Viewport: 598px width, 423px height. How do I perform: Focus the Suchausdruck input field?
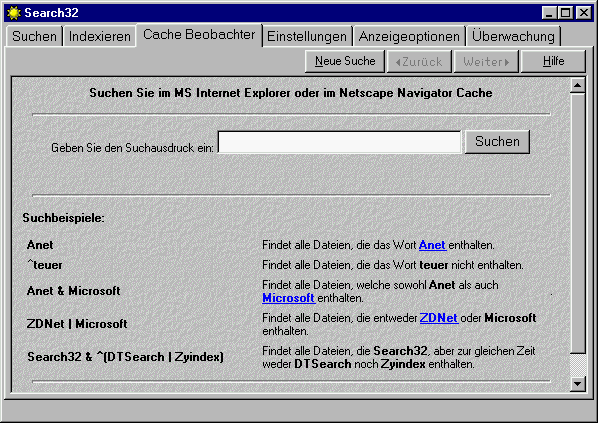click(x=339, y=142)
